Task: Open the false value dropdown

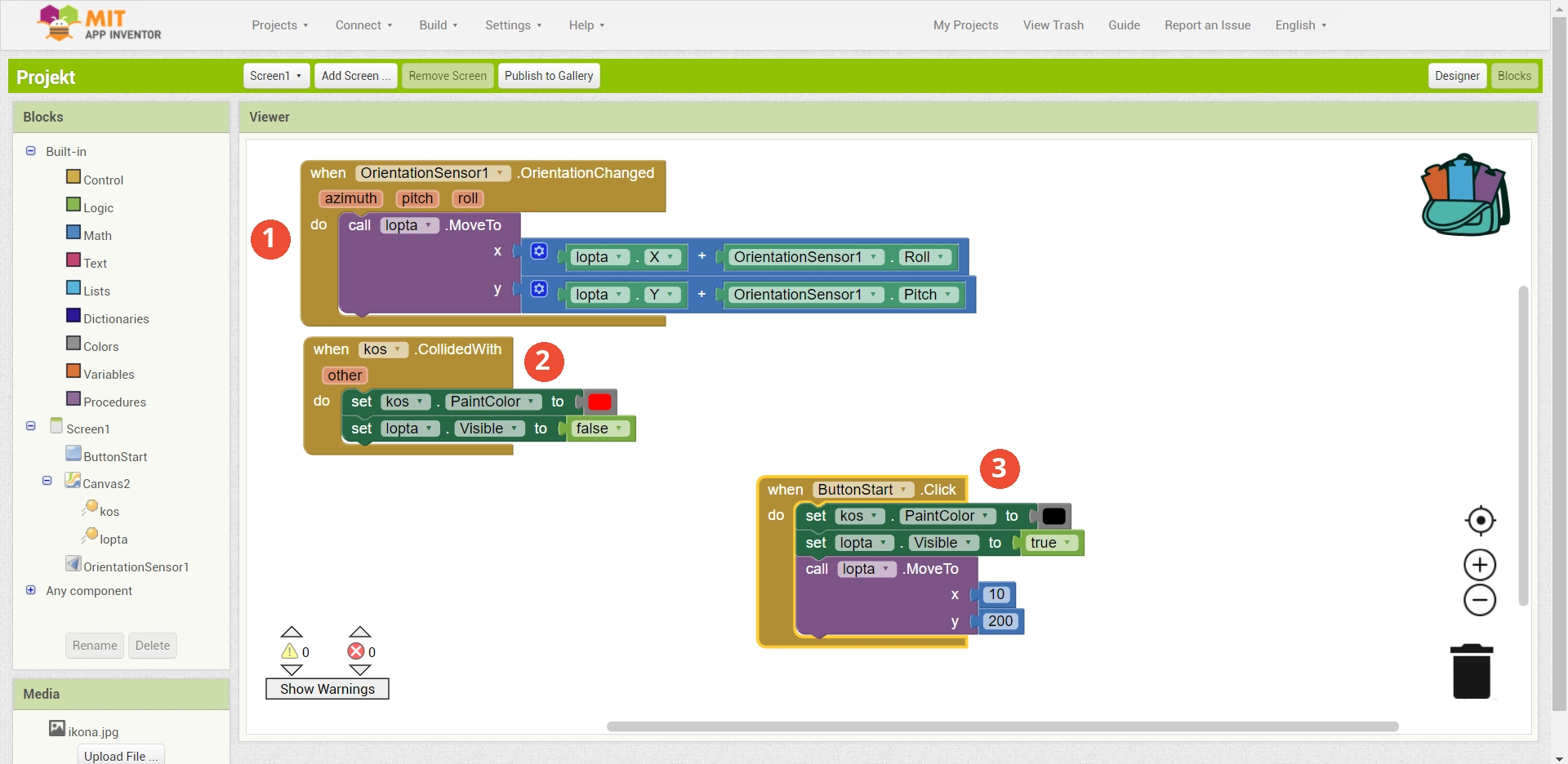Action: tap(600, 429)
